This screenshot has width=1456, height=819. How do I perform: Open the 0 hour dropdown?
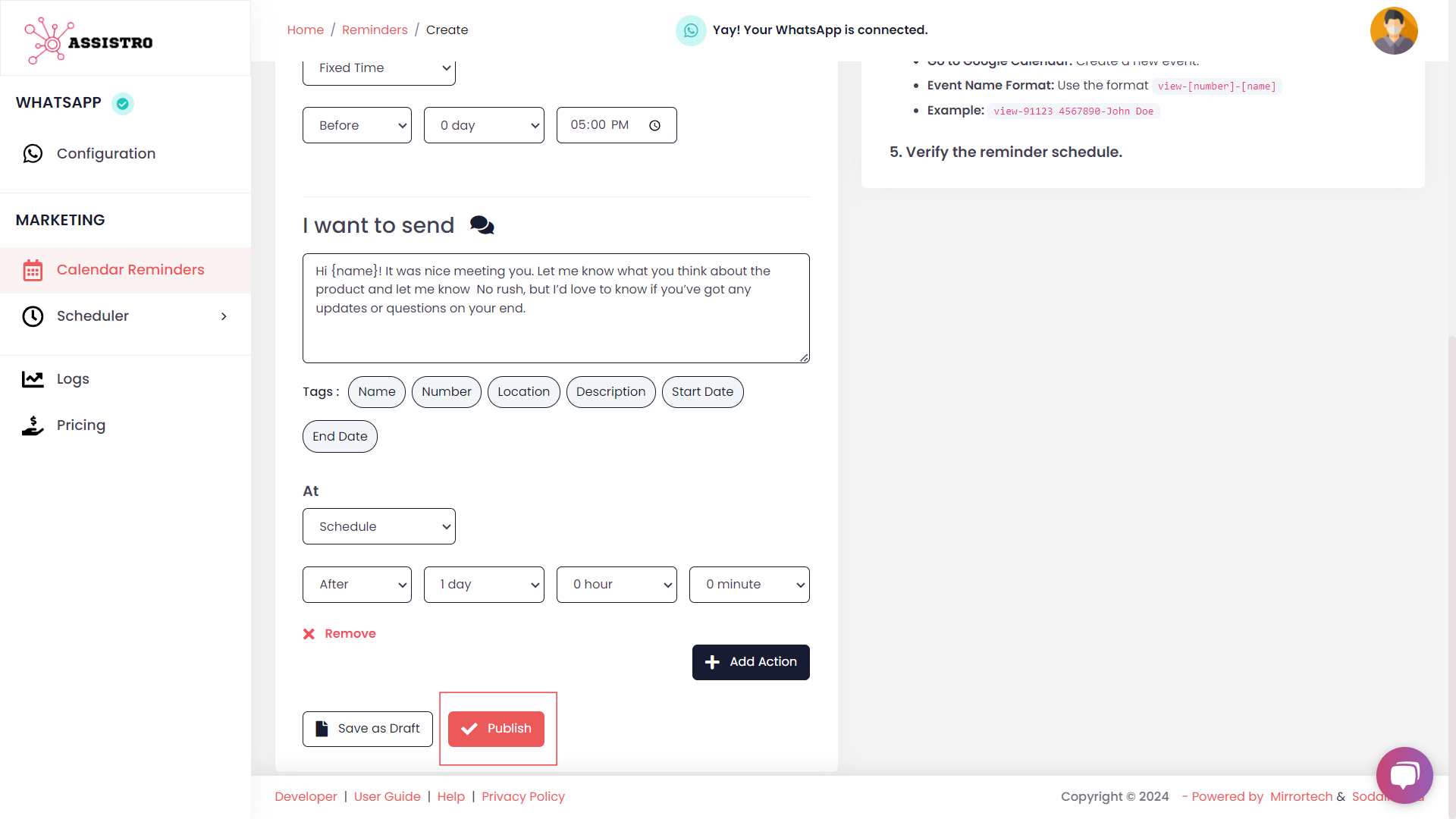(x=616, y=585)
